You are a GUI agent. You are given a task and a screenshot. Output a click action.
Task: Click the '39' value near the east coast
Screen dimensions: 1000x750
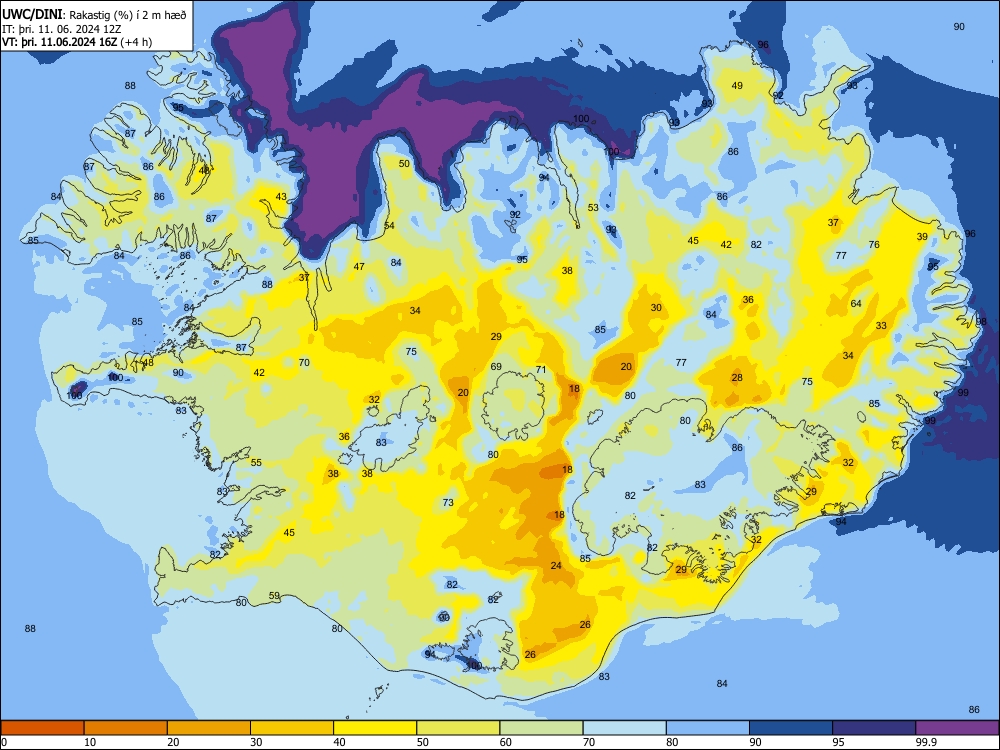(922, 237)
